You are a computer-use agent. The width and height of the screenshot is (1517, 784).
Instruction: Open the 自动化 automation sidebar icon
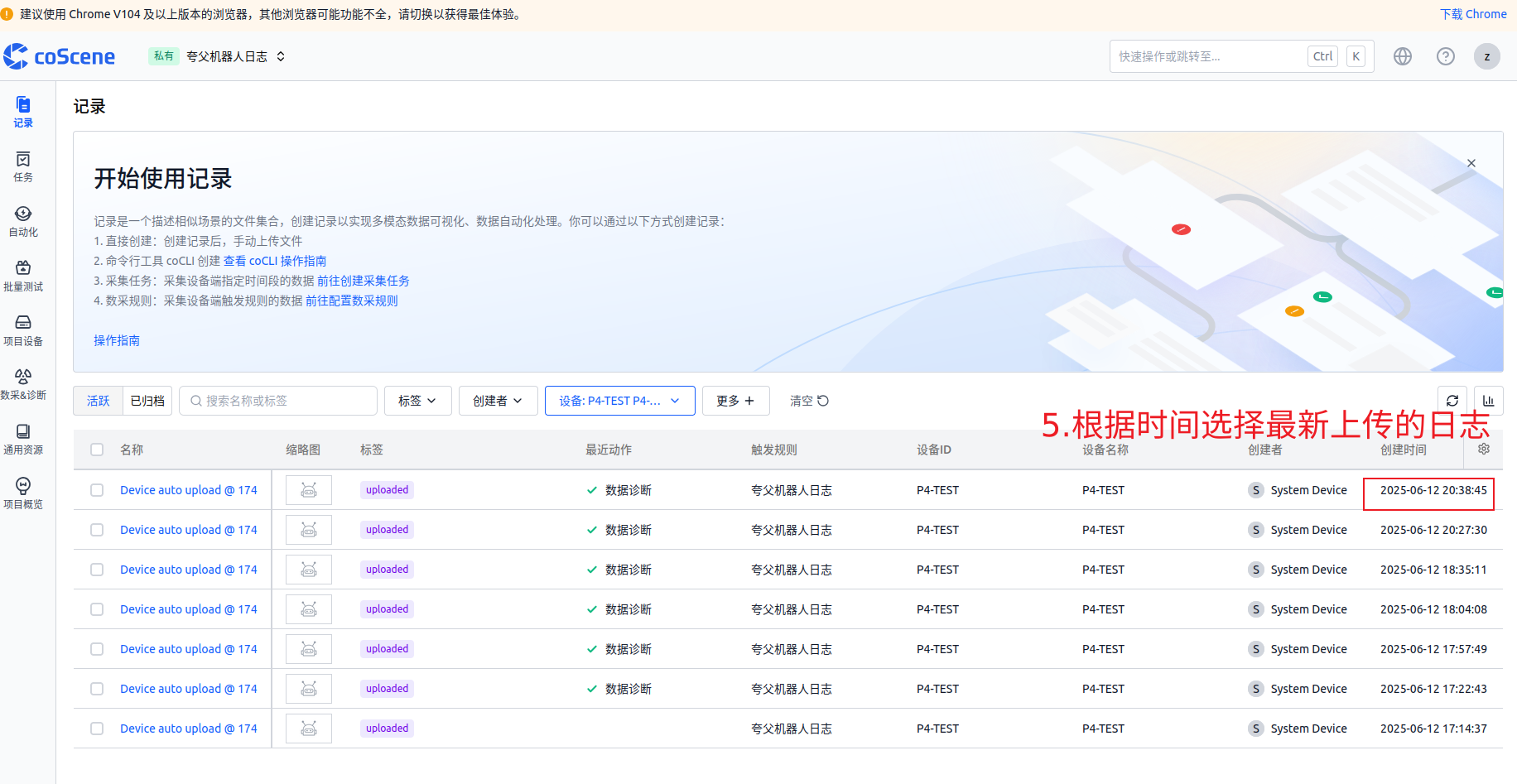23,221
